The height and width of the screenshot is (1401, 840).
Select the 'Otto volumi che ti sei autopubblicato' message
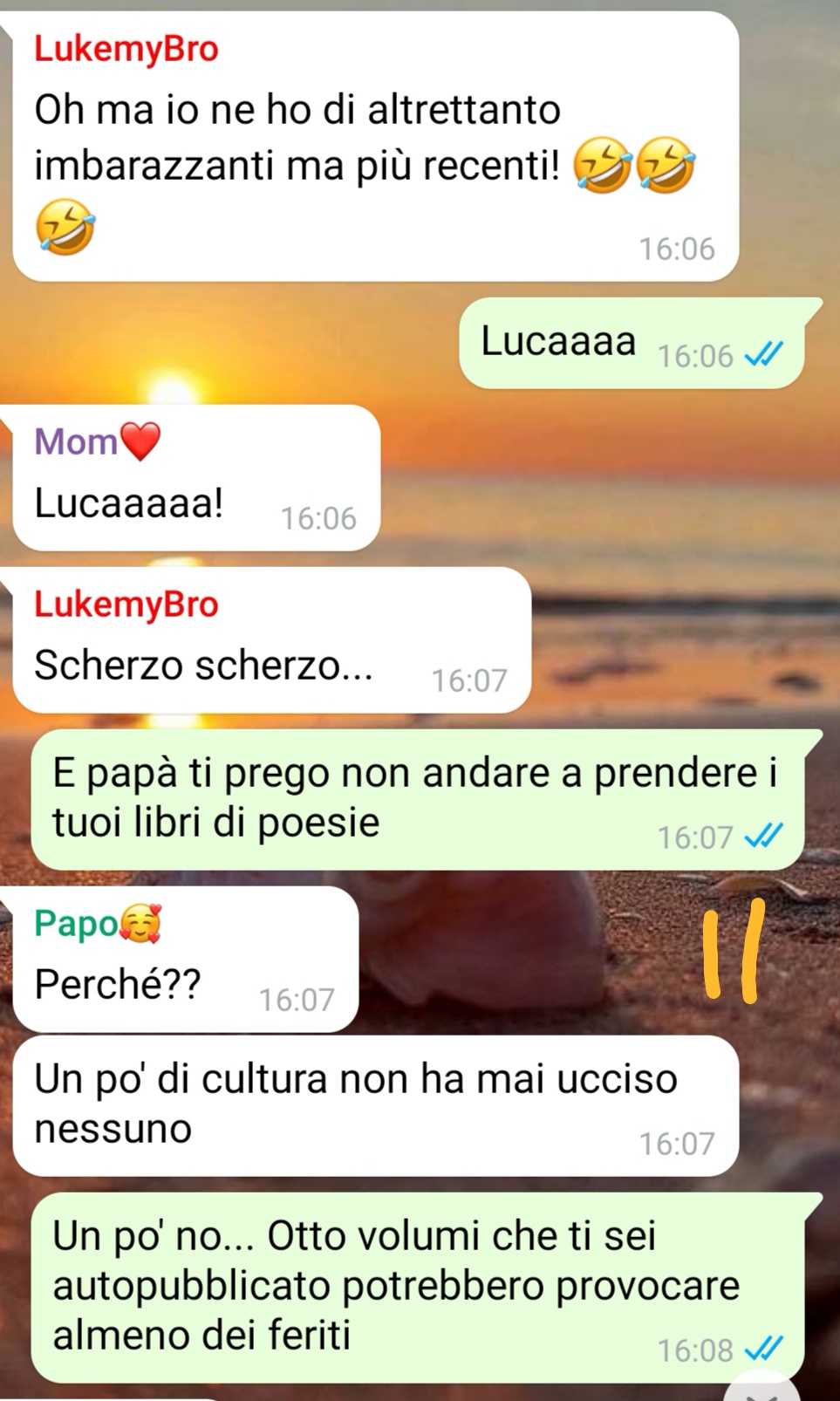point(417,1288)
